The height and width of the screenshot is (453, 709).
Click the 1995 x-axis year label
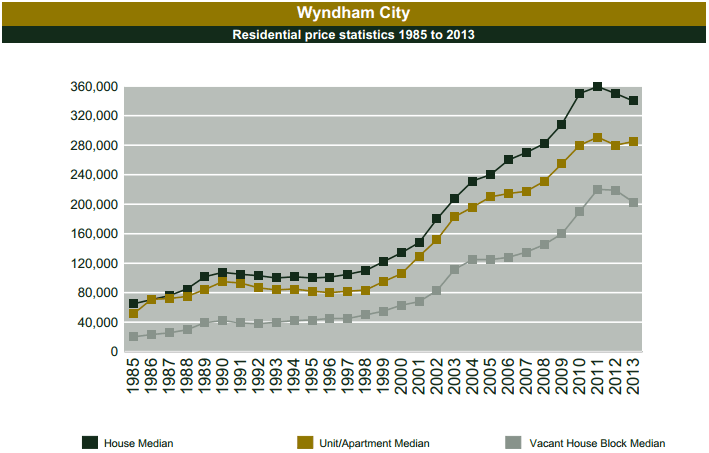(312, 376)
